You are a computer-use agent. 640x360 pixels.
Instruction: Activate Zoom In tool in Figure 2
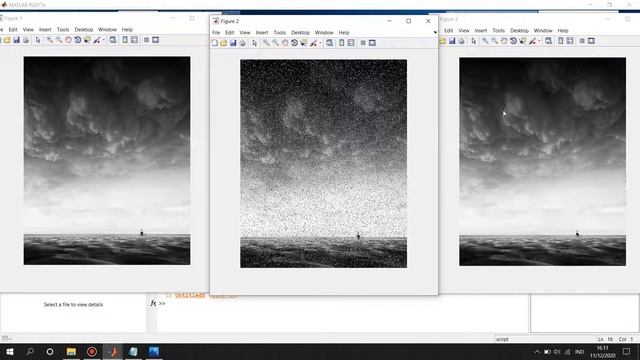[x=266, y=43]
